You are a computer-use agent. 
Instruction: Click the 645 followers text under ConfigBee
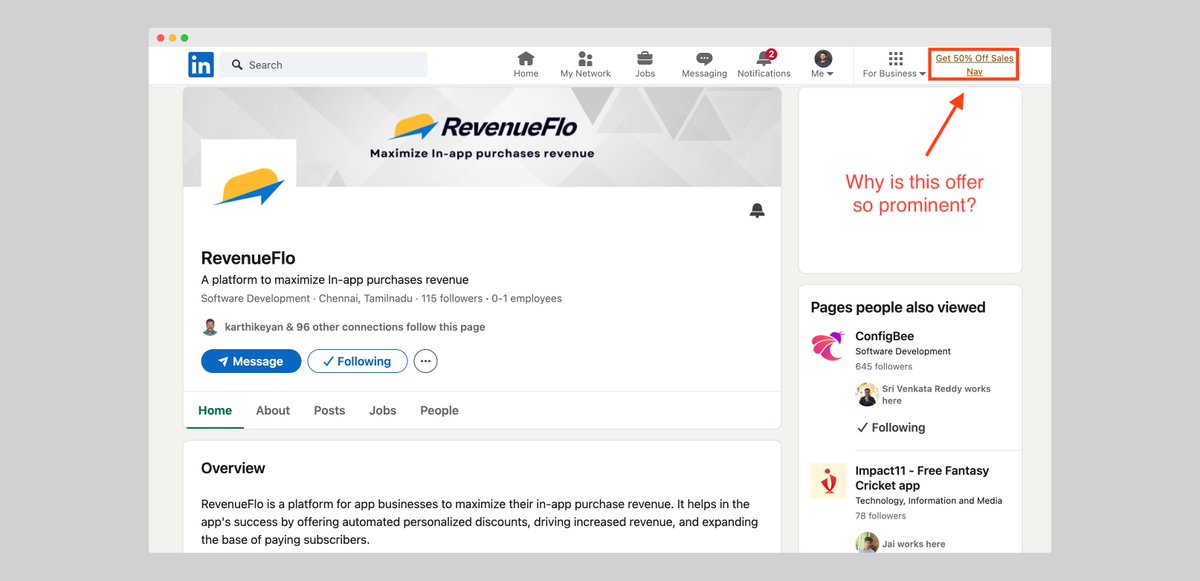[x=884, y=367]
